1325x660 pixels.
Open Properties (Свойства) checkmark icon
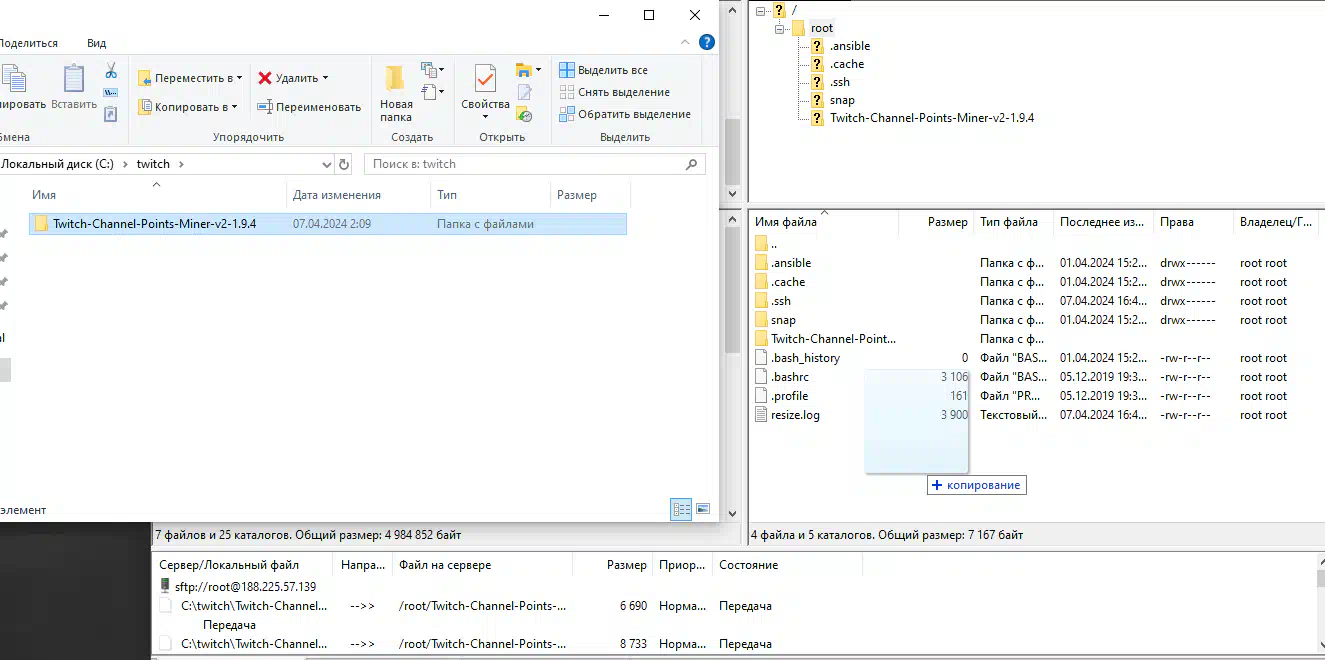(485, 80)
